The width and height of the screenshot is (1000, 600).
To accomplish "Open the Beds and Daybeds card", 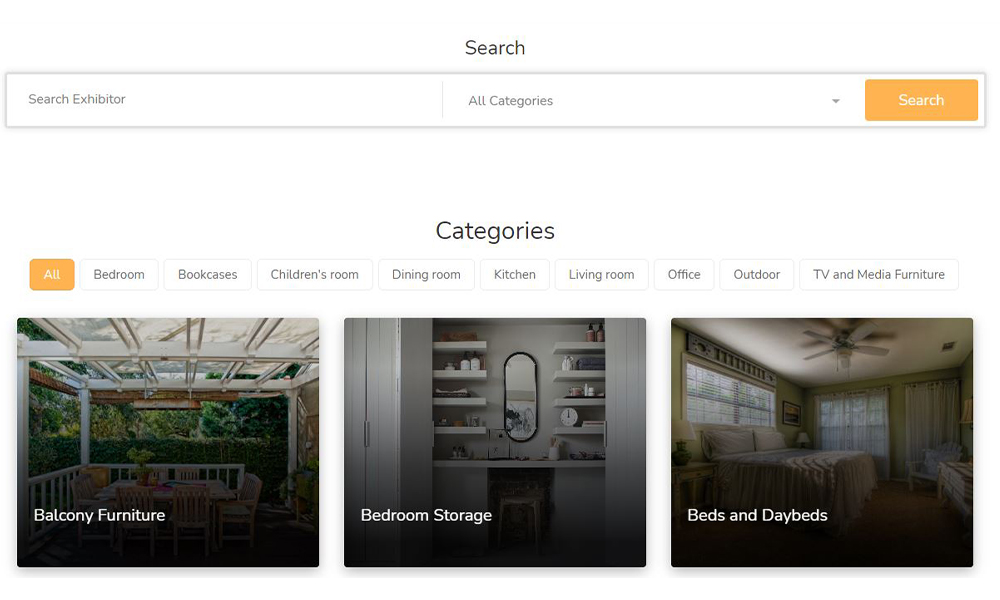I will coord(822,420).
